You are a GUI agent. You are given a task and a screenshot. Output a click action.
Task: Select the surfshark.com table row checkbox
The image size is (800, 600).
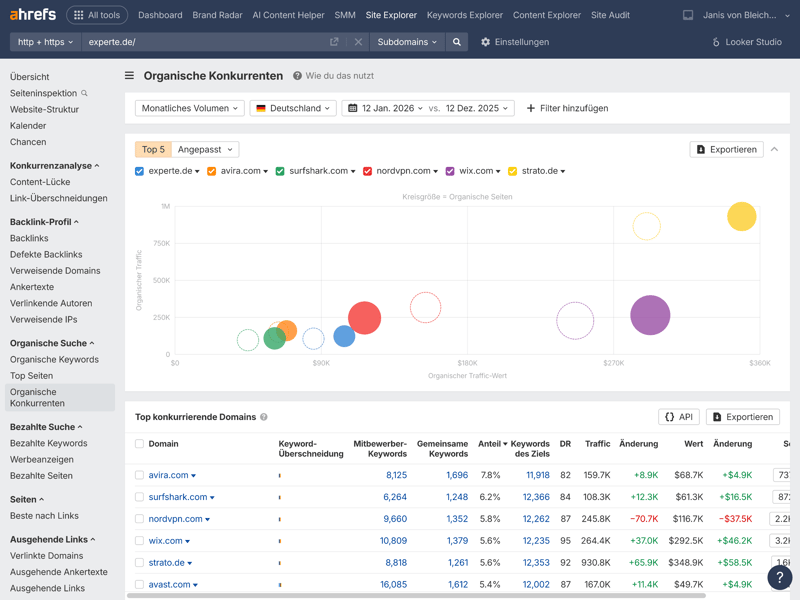coord(139,497)
